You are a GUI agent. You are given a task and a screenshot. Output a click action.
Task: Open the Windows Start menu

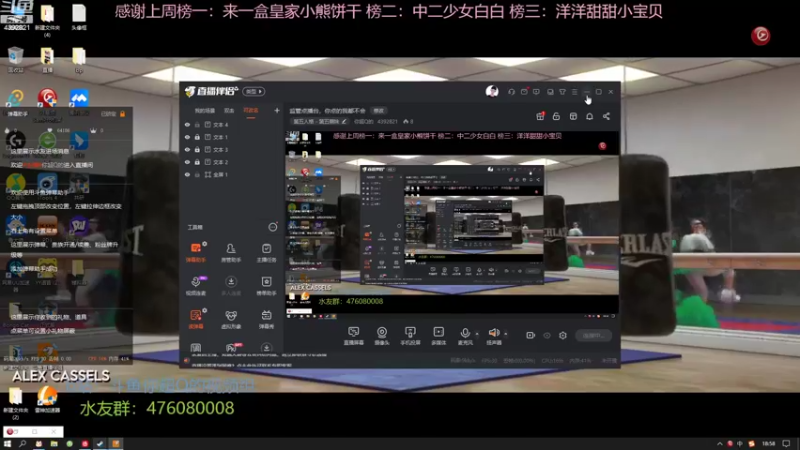[x=7, y=444]
